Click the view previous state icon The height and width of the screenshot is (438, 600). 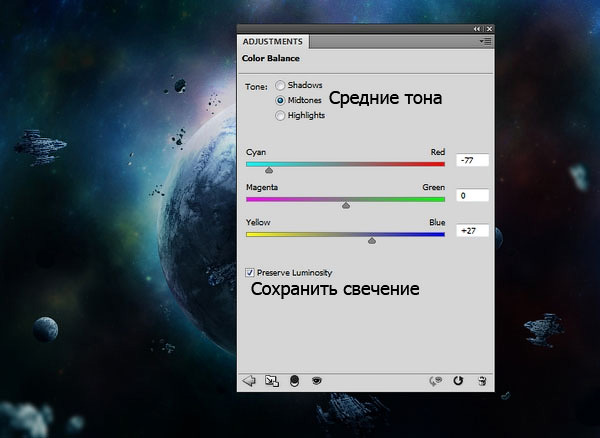pos(436,380)
